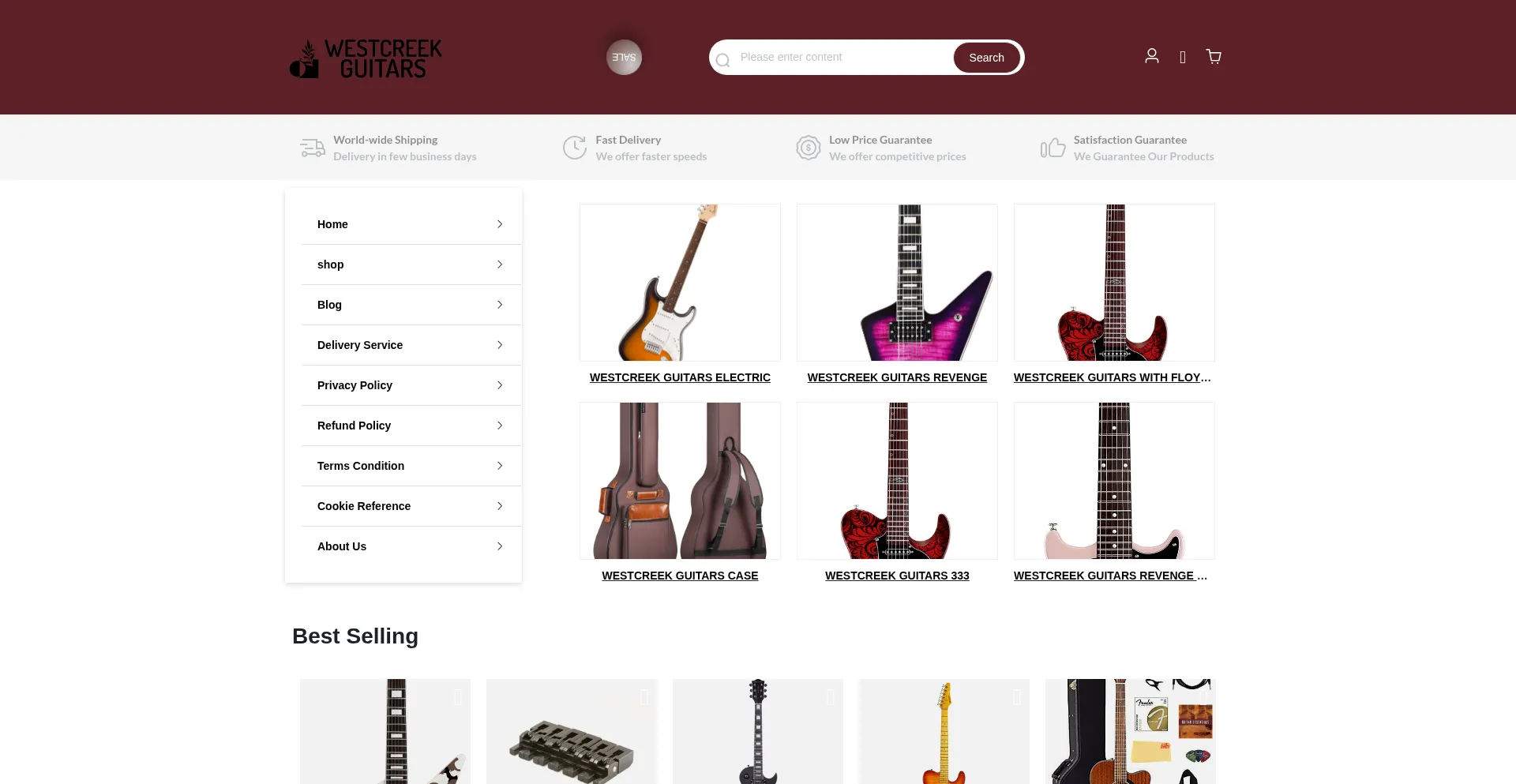
Task: Open the WESTCREEK GUITARS CASE link
Action: [x=680, y=576]
